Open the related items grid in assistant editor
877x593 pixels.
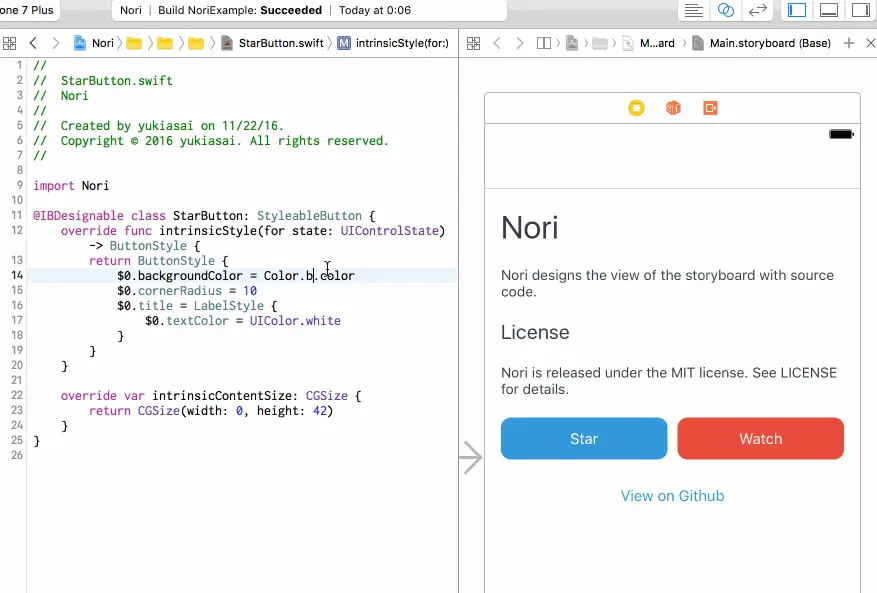point(473,43)
